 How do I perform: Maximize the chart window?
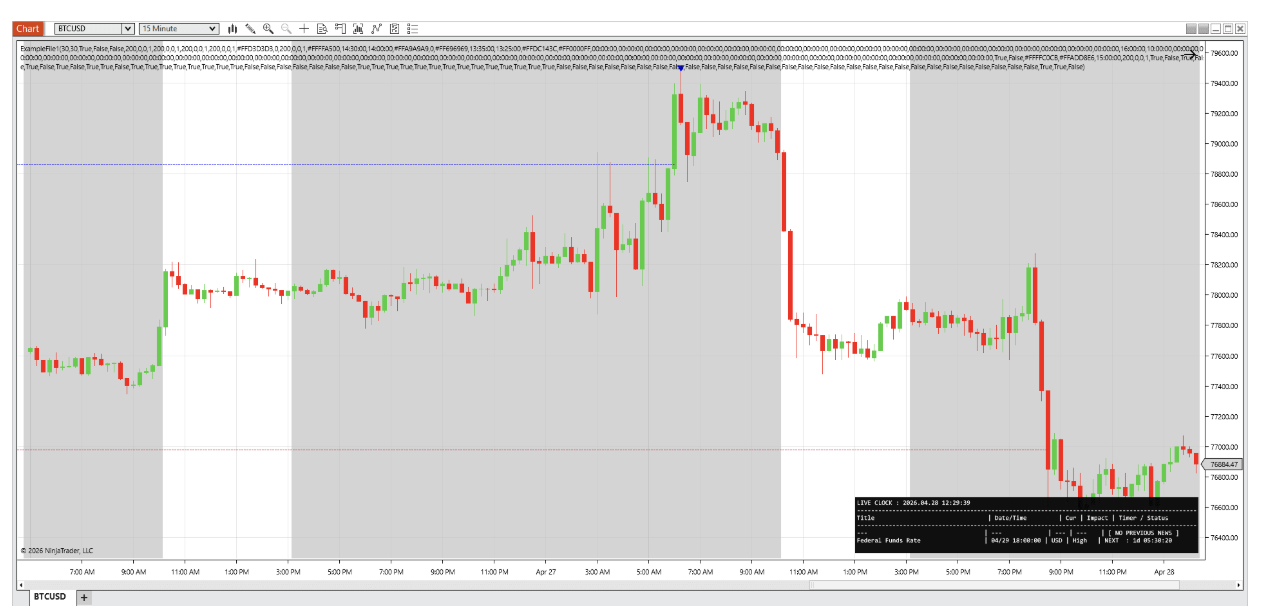(1228, 29)
